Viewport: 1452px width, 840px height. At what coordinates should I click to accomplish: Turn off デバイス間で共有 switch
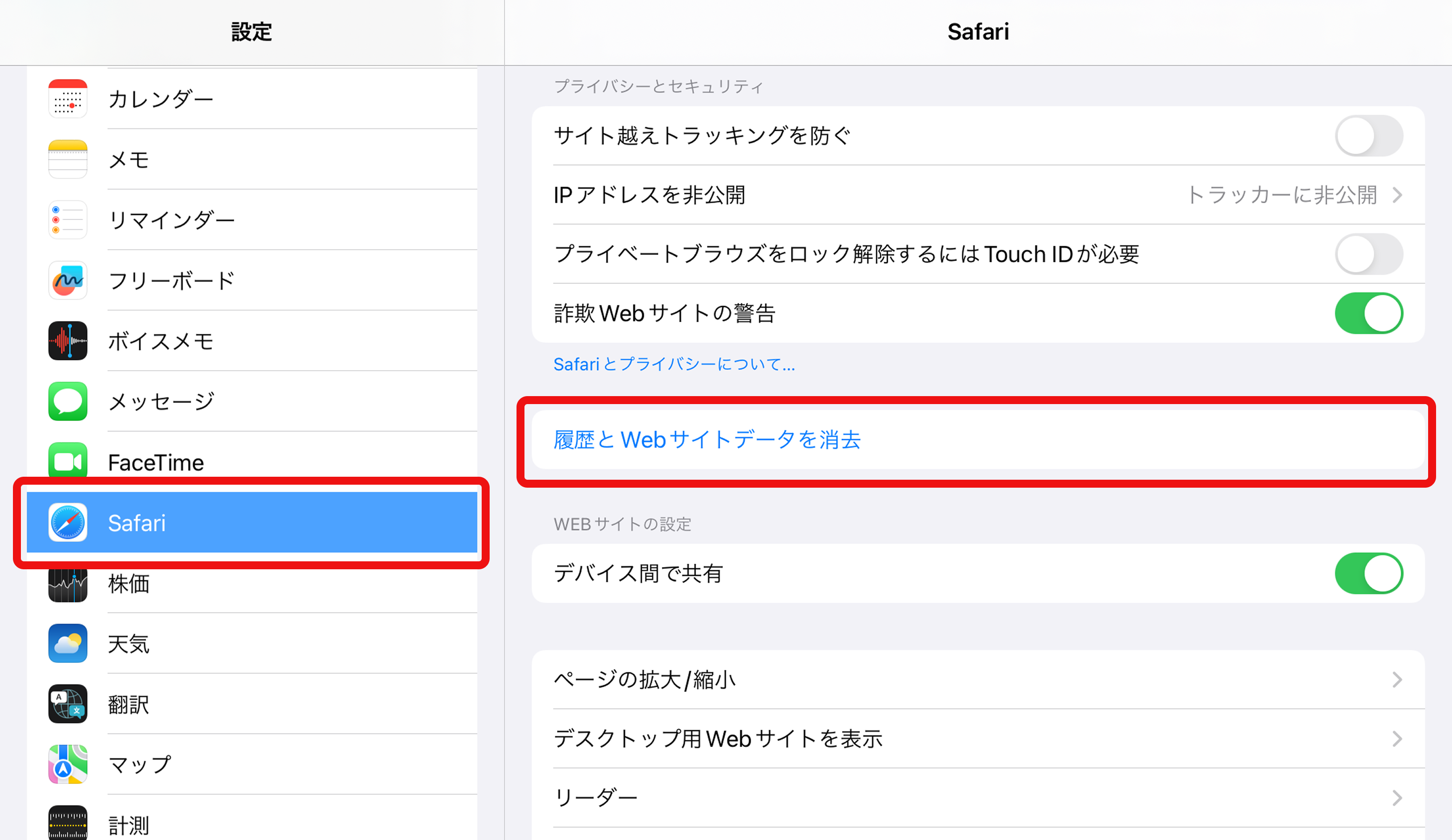click(1368, 574)
